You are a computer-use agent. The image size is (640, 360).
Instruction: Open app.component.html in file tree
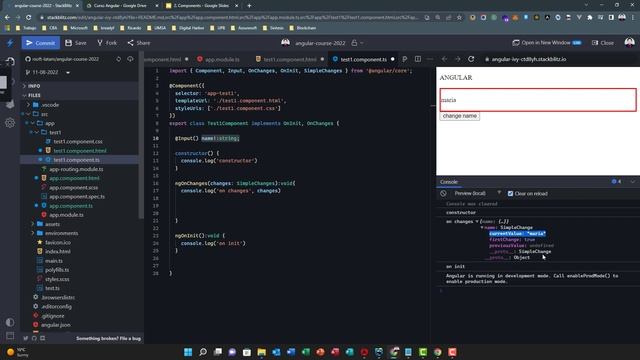(74, 178)
